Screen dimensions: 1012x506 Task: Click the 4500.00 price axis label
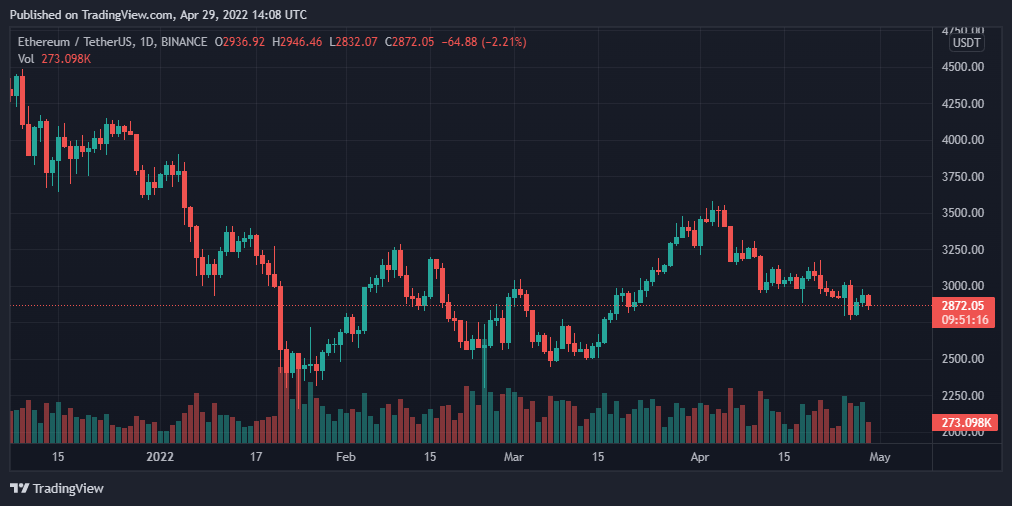962,67
